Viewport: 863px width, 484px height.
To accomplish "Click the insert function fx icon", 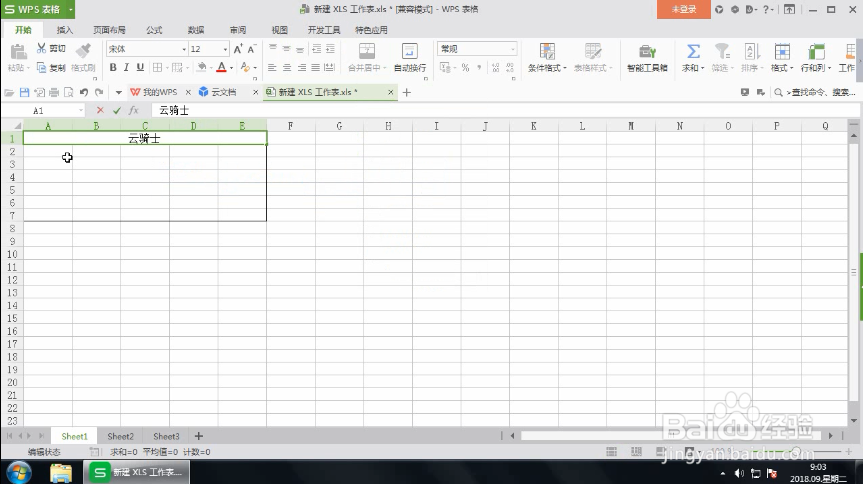I will [x=133, y=110].
